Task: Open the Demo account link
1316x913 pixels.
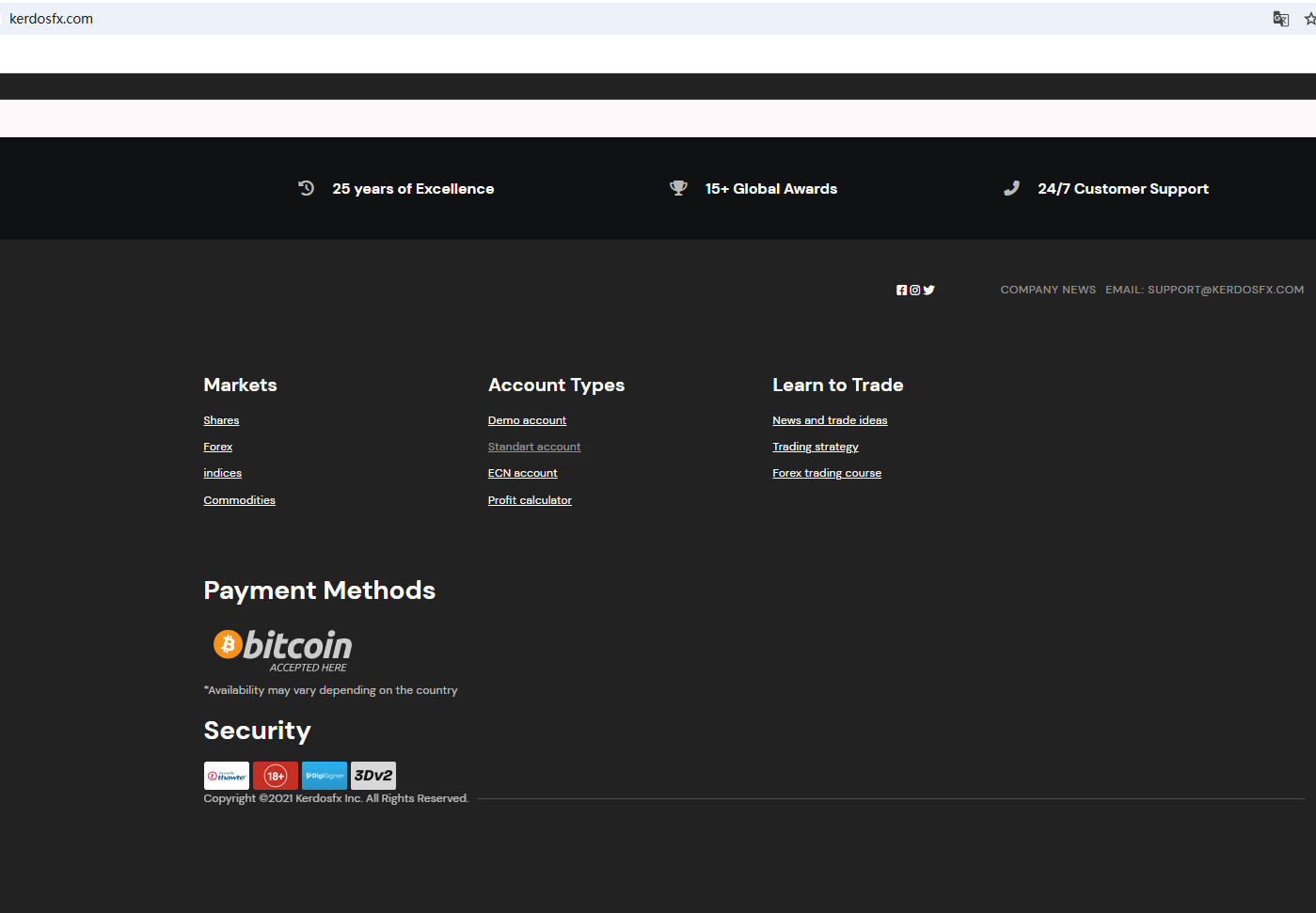Action: (x=527, y=420)
